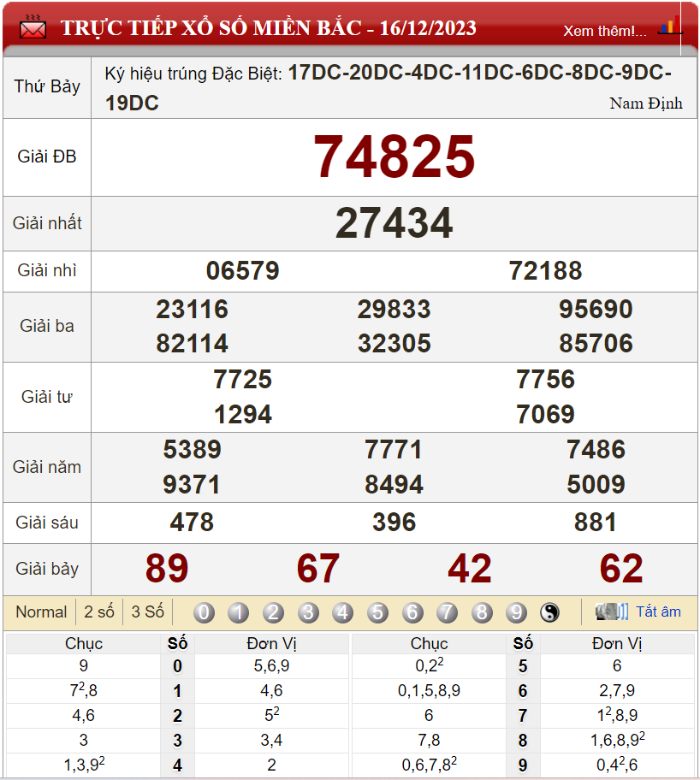This screenshot has height=780, width=700.
Task: Click the Giải bảy row label
Action: pyautogui.click(x=47, y=569)
